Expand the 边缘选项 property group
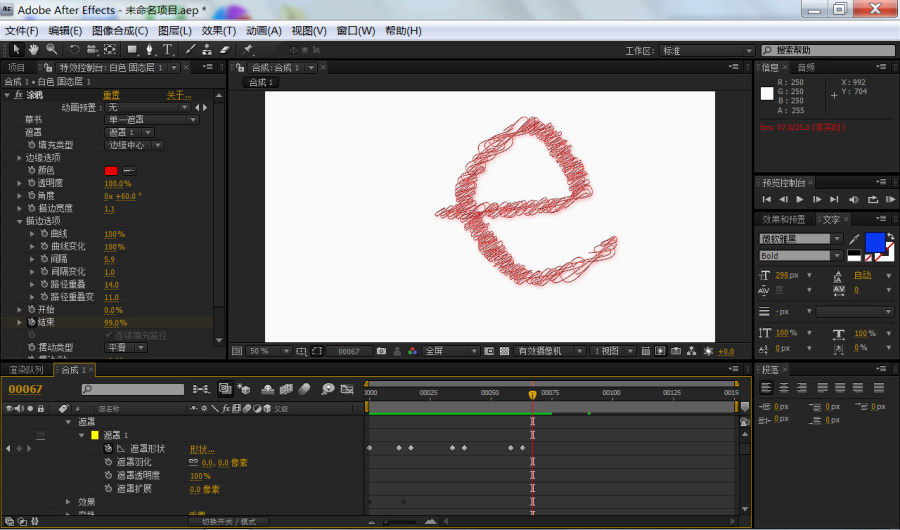Image resolution: width=900 pixels, height=530 pixels. 20,157
